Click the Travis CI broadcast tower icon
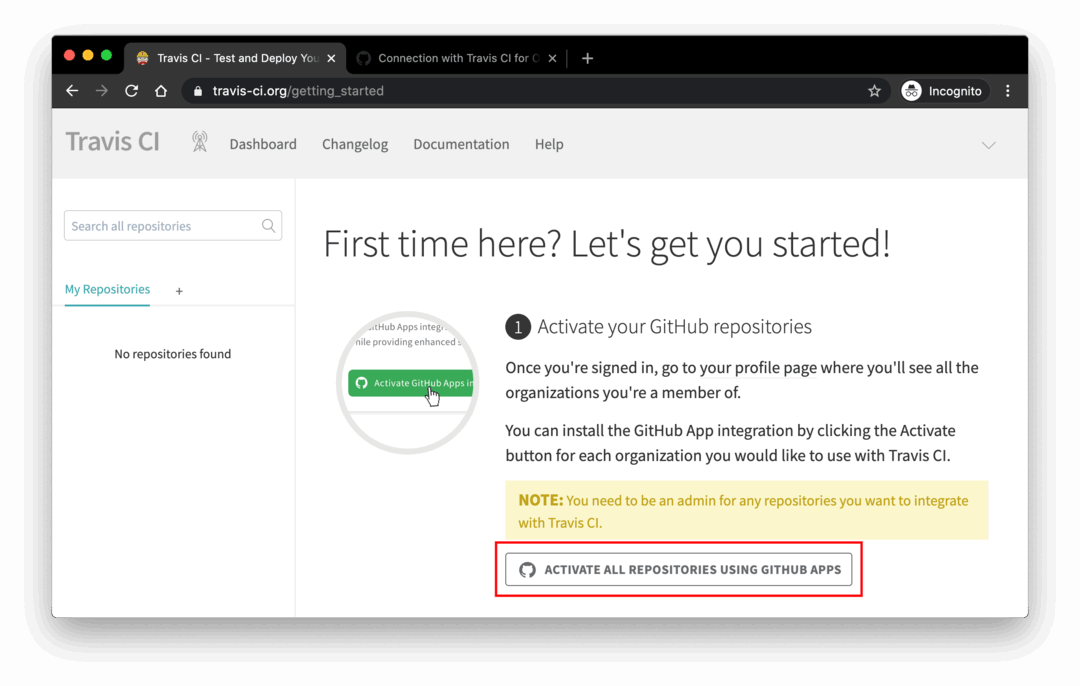The height and width of the screenshot is (686, 1080). tap(200, 143)
